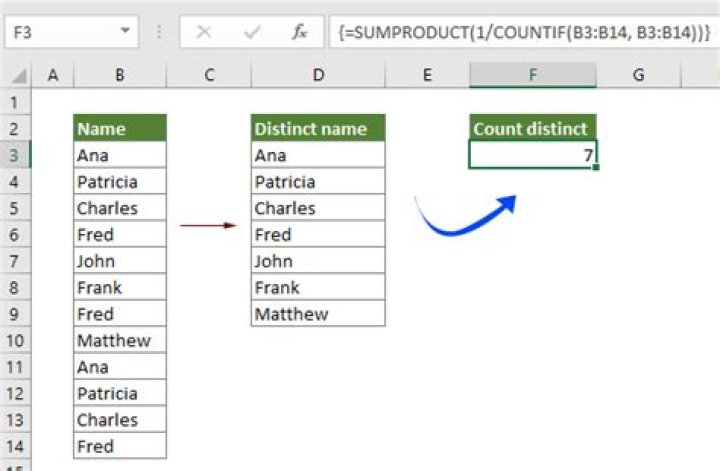
Task: Select cell B8 with 'Frank'
Action: coord(120,287)
